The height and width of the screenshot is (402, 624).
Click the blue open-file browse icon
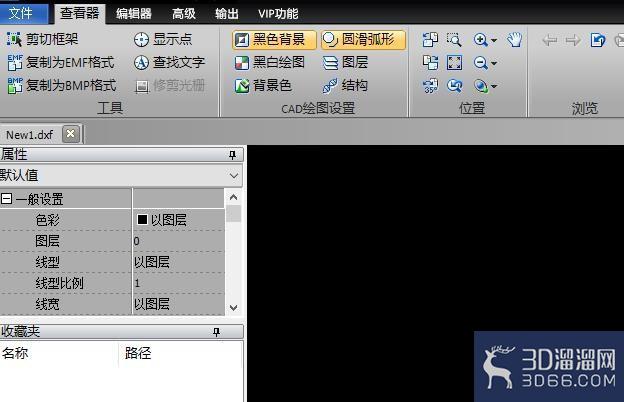point(598,40)
